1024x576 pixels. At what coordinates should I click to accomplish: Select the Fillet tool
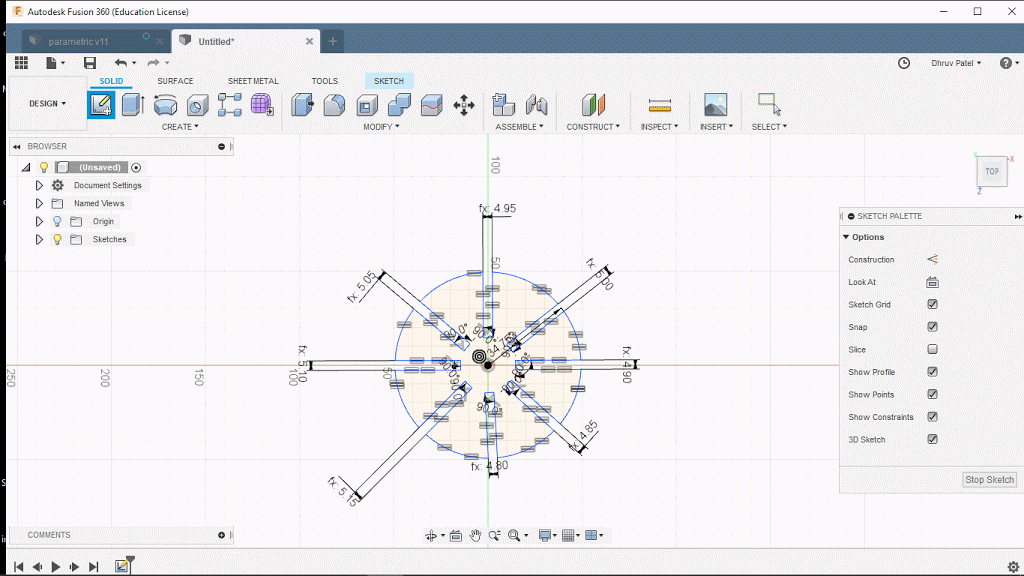tap(334, 105)
